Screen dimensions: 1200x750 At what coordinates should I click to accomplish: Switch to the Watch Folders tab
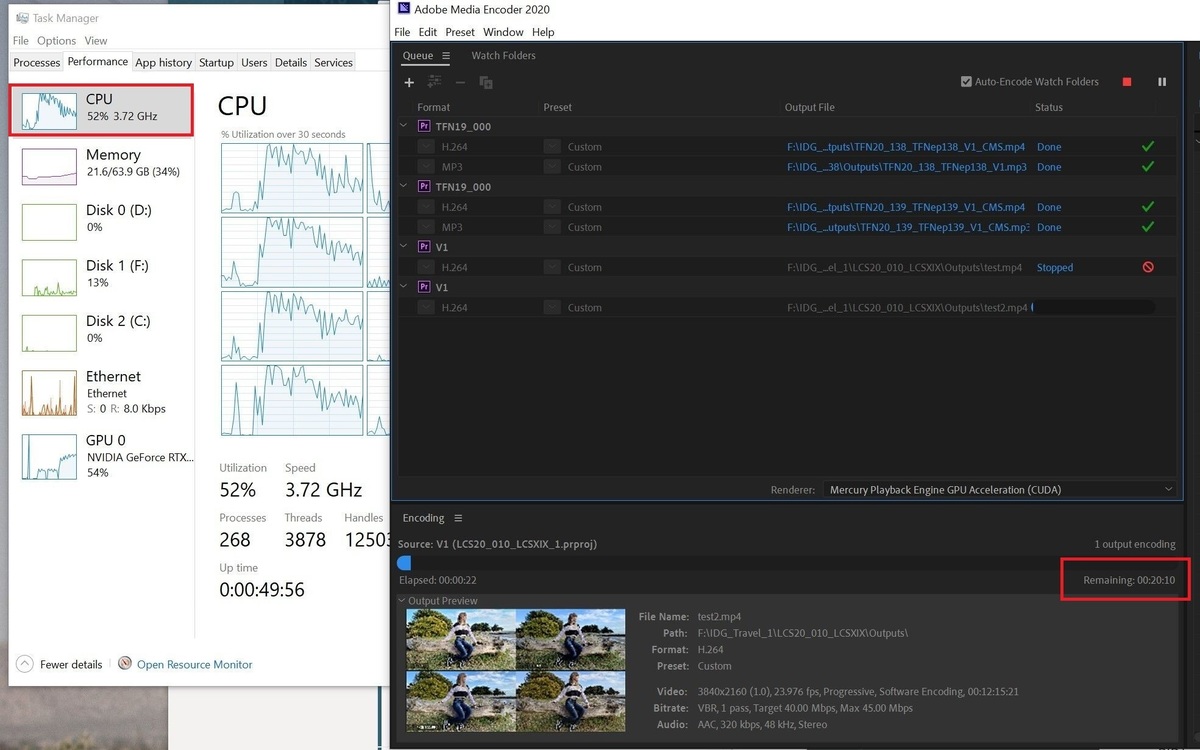pyautogui.click(x=503, y=56)
